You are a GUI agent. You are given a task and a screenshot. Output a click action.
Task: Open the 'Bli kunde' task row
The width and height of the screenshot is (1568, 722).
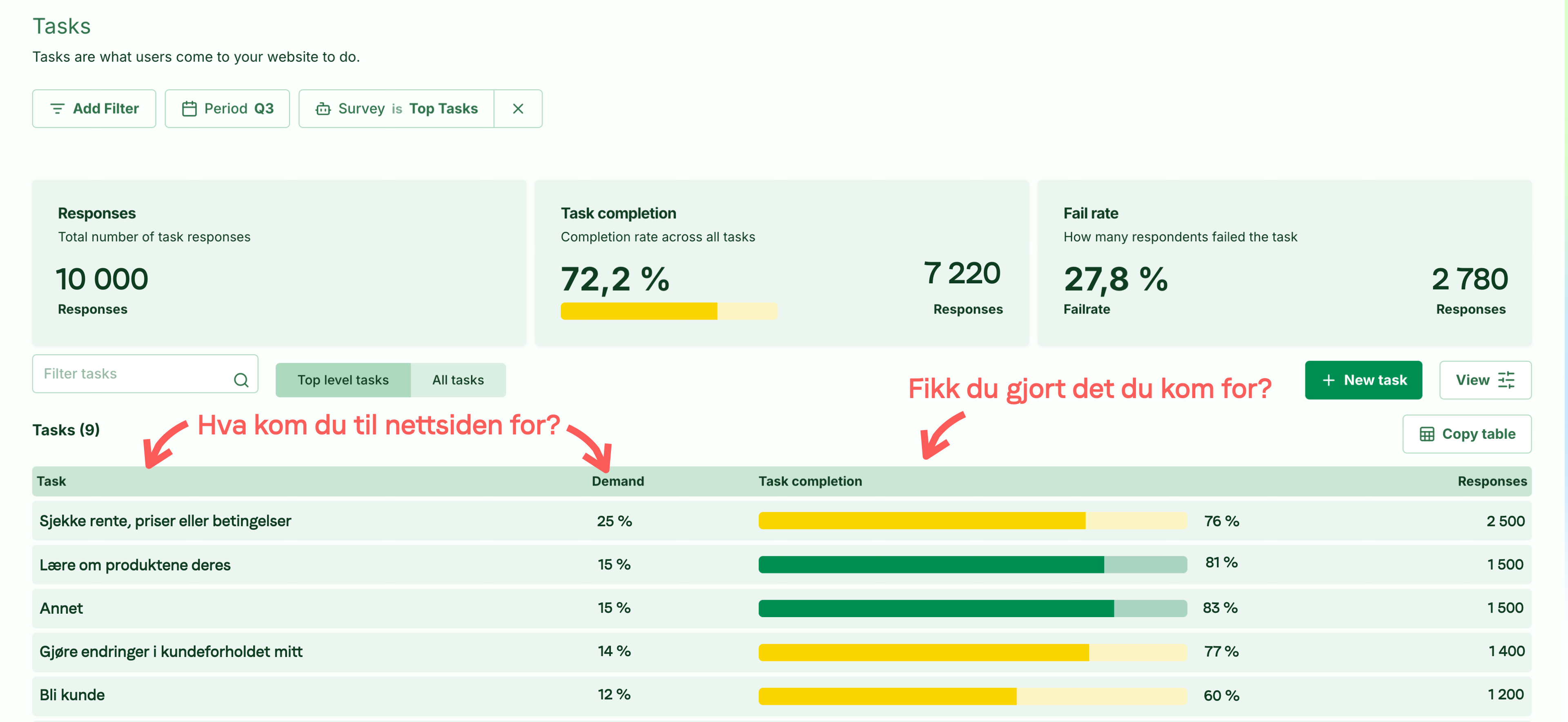782,696
